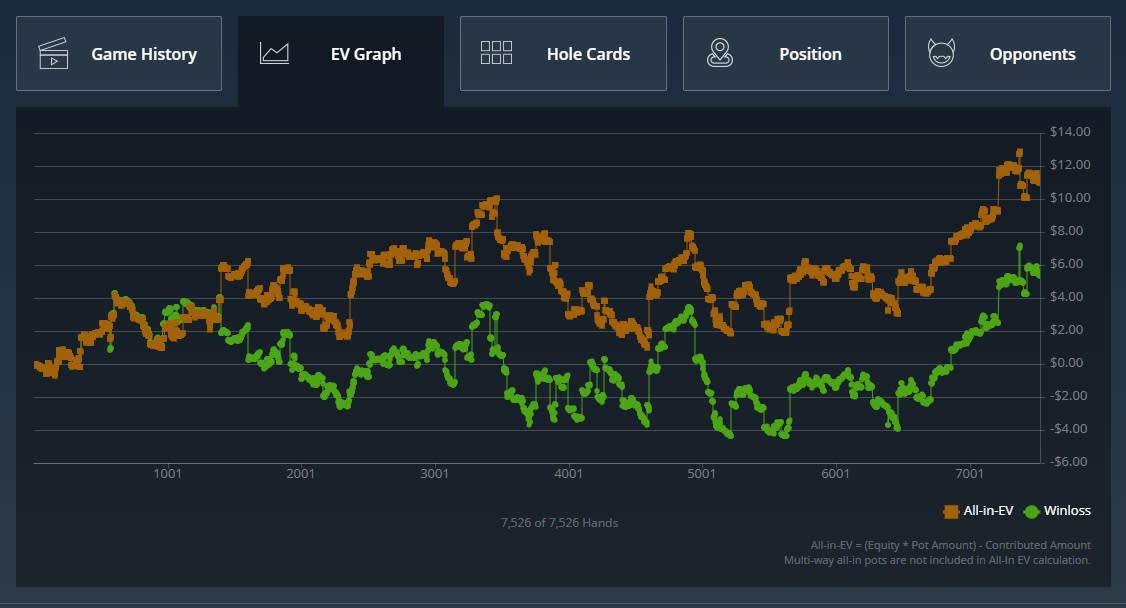Toggle the All-in-EV legend series

978,511
